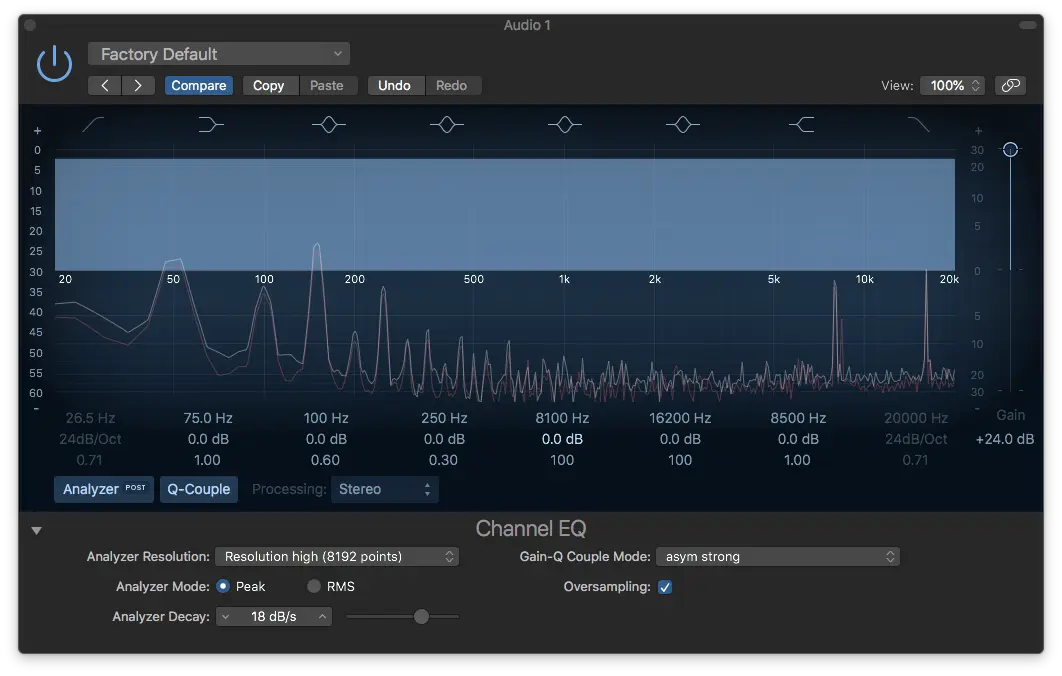1062x676 pixels.
Task: Enable the low cut filter band icon
Action: [x=93, y=125]
